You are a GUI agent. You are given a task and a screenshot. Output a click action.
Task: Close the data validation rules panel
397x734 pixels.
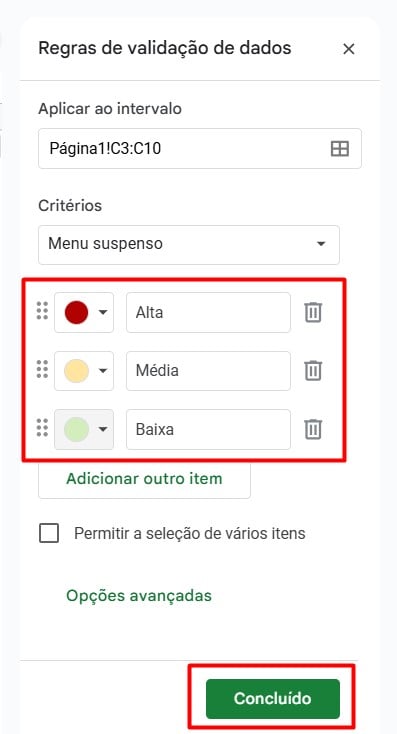click(348, 49)
